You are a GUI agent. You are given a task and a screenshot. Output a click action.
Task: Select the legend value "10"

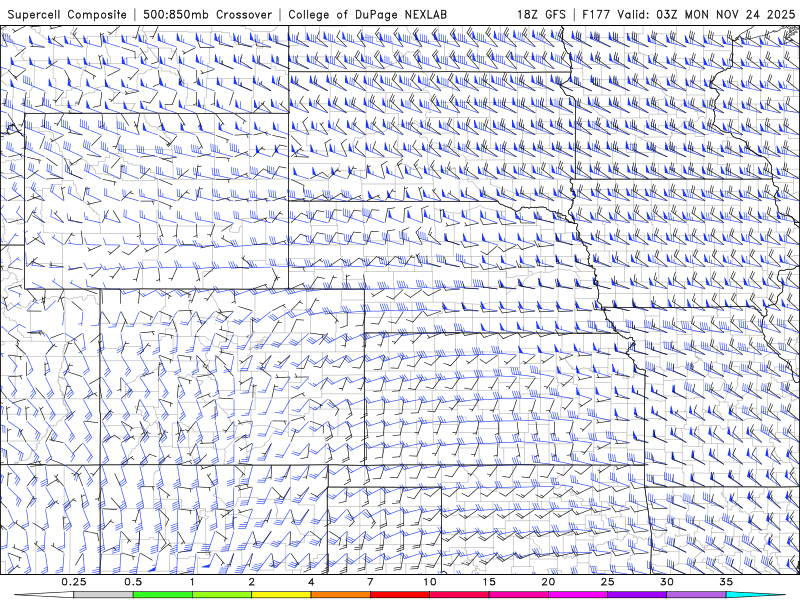pyautogui.click(x=430, y=582)
